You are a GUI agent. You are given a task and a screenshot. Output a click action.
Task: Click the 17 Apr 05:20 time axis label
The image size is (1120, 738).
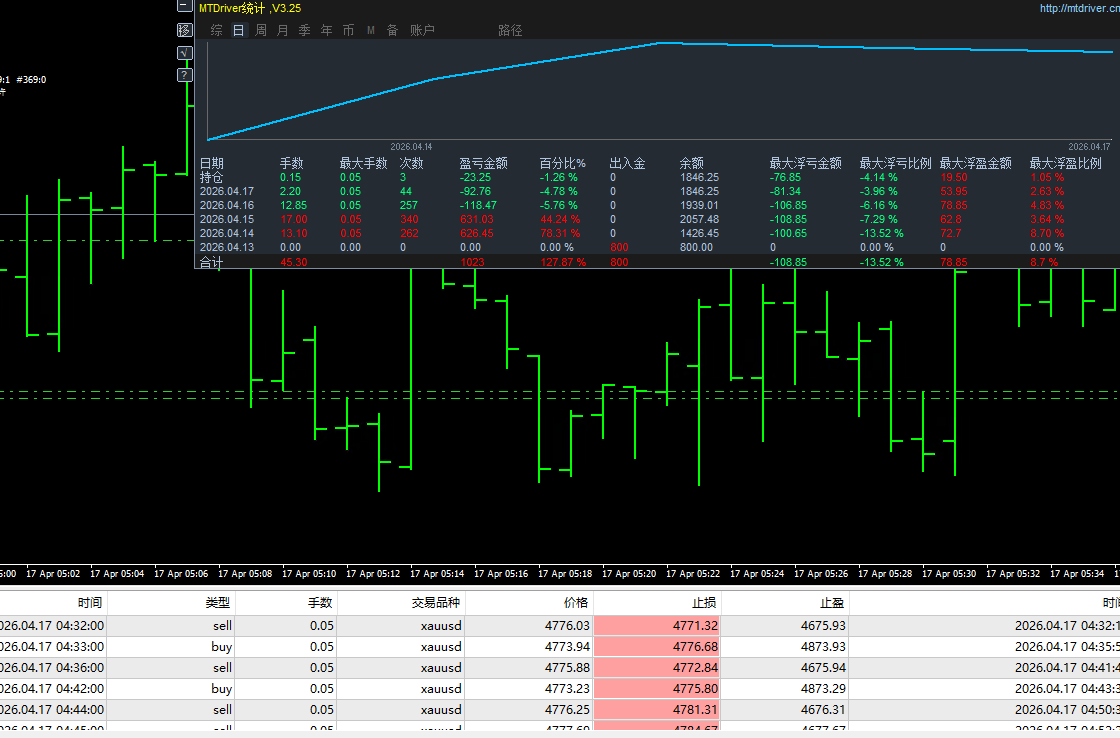629,574
